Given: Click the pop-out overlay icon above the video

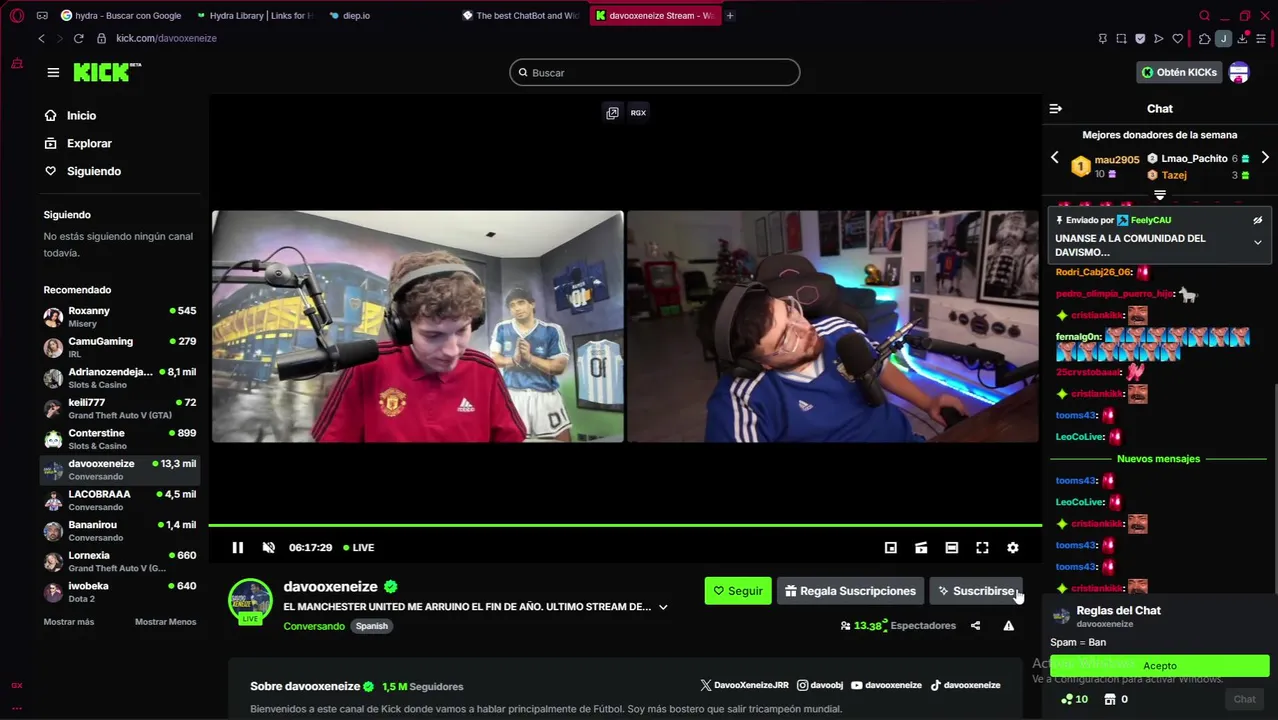Looking at the screenshot, I should click(x=612, y=113).
